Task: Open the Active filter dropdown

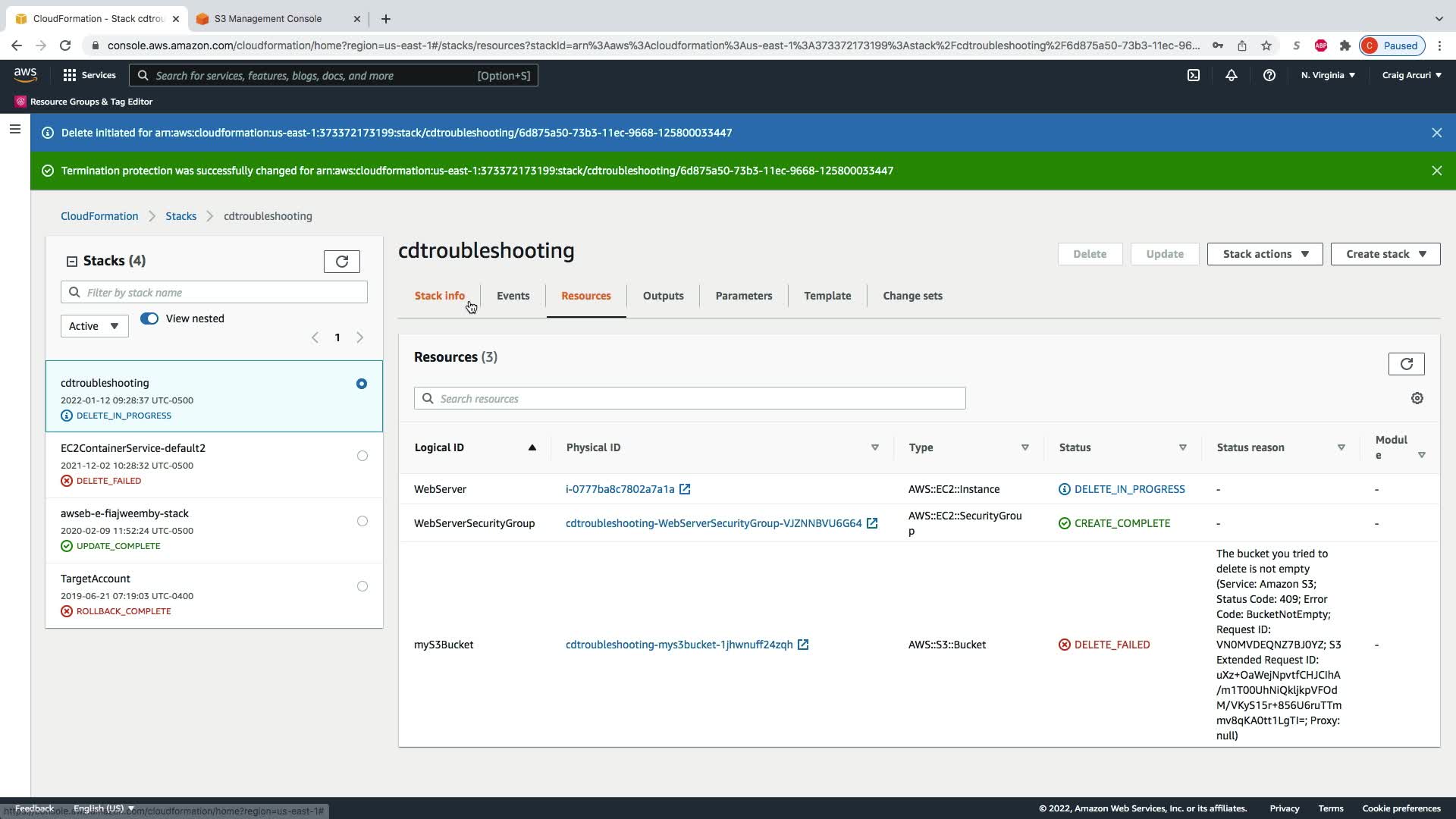Action: 94,326
